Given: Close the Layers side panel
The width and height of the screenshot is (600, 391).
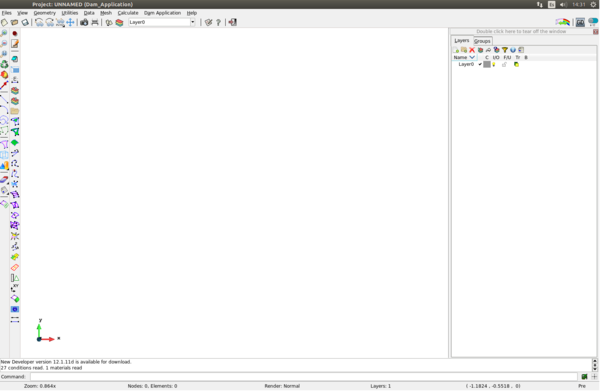Looking at the screenshot, I should coord(596,32).
